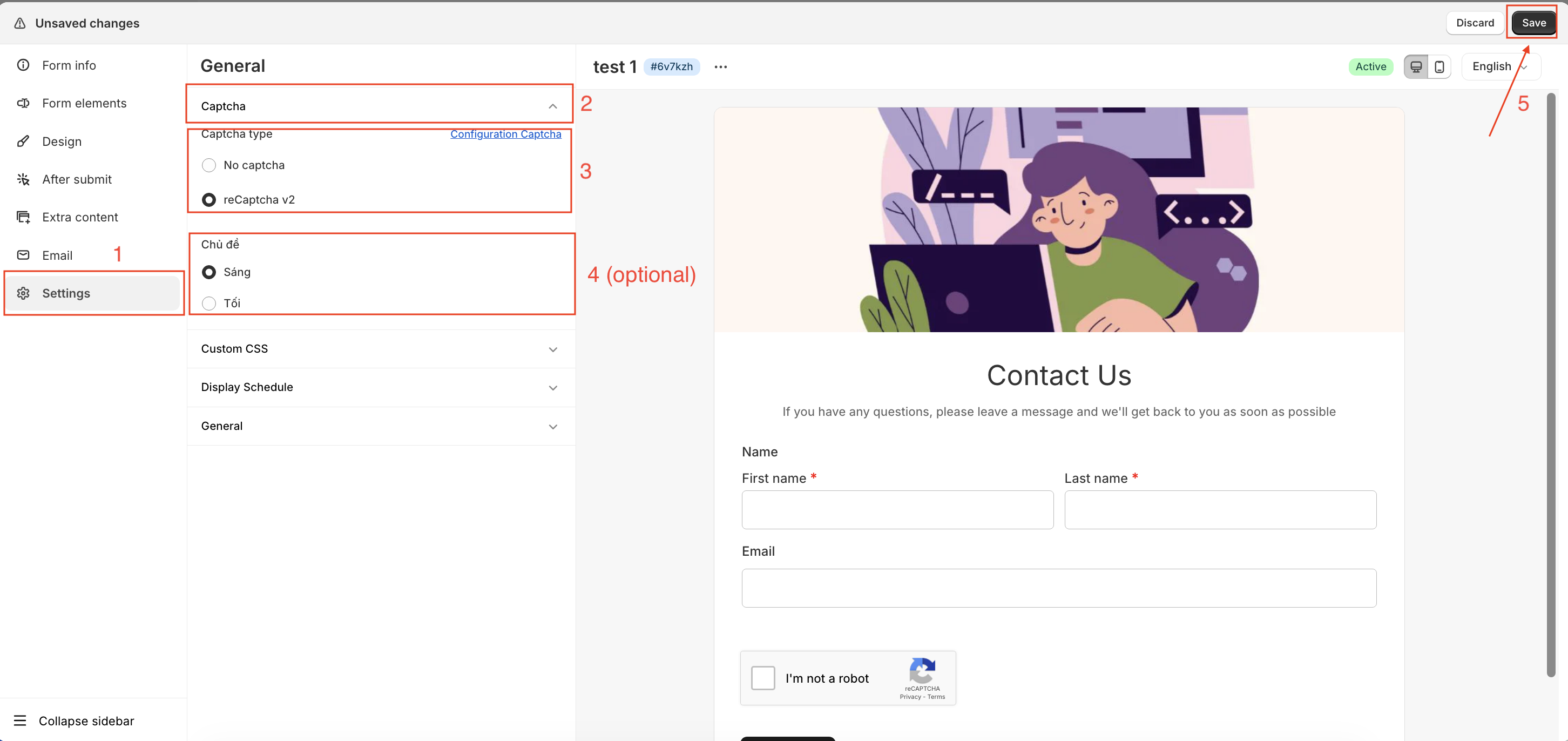Click the Extra content icon
Image resolution: width=1568 pixels, height=741 pixels.
point(23,217)
